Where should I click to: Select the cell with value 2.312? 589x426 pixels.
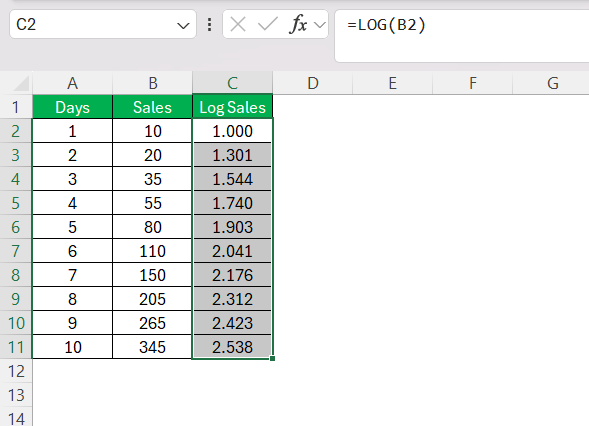coord(233,299)
